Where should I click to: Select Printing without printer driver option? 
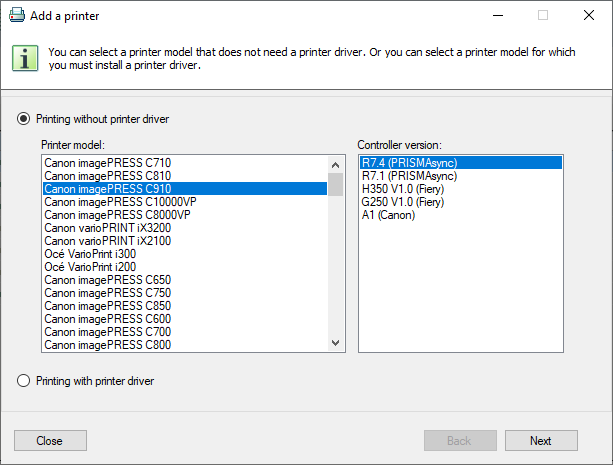pos(24,119)
